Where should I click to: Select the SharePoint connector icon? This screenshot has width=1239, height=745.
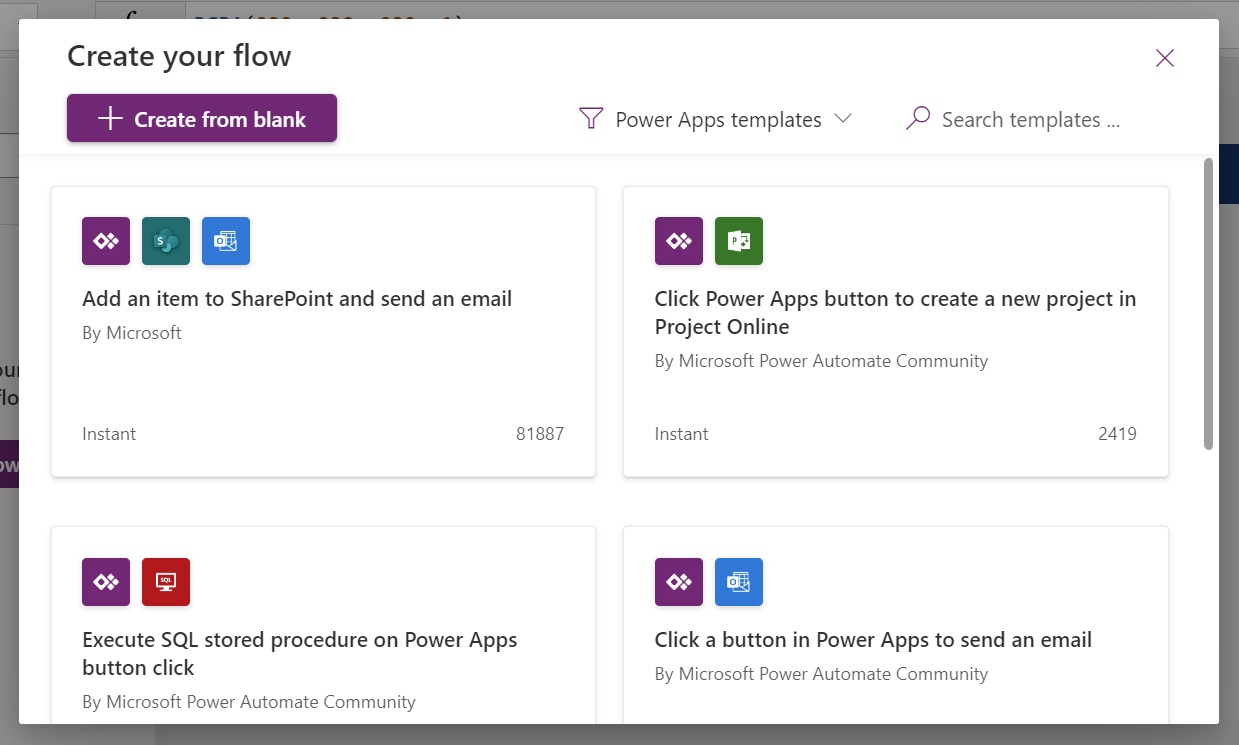166,241
